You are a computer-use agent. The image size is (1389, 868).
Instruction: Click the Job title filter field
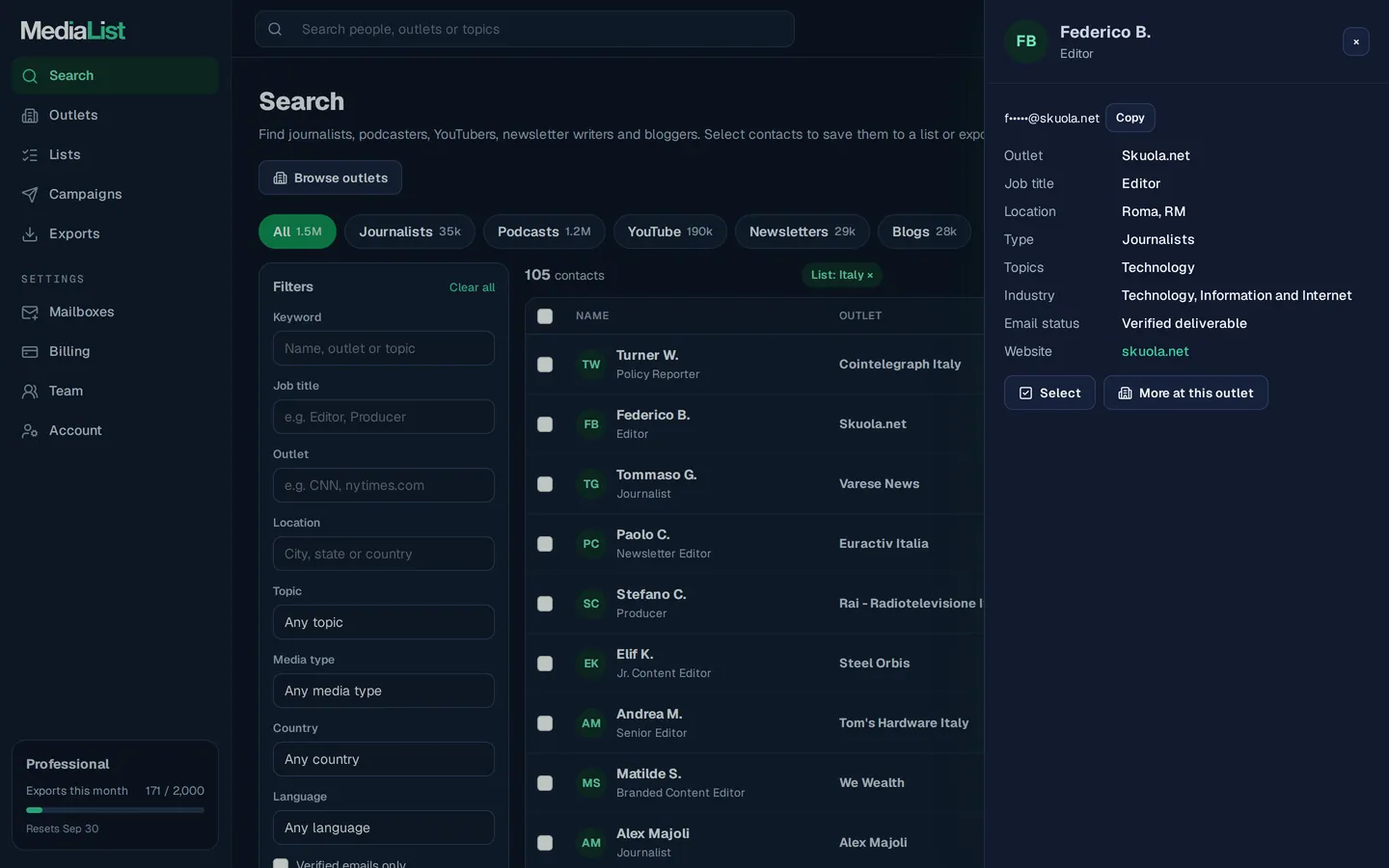pyautogui.click(x=384, y=417)
